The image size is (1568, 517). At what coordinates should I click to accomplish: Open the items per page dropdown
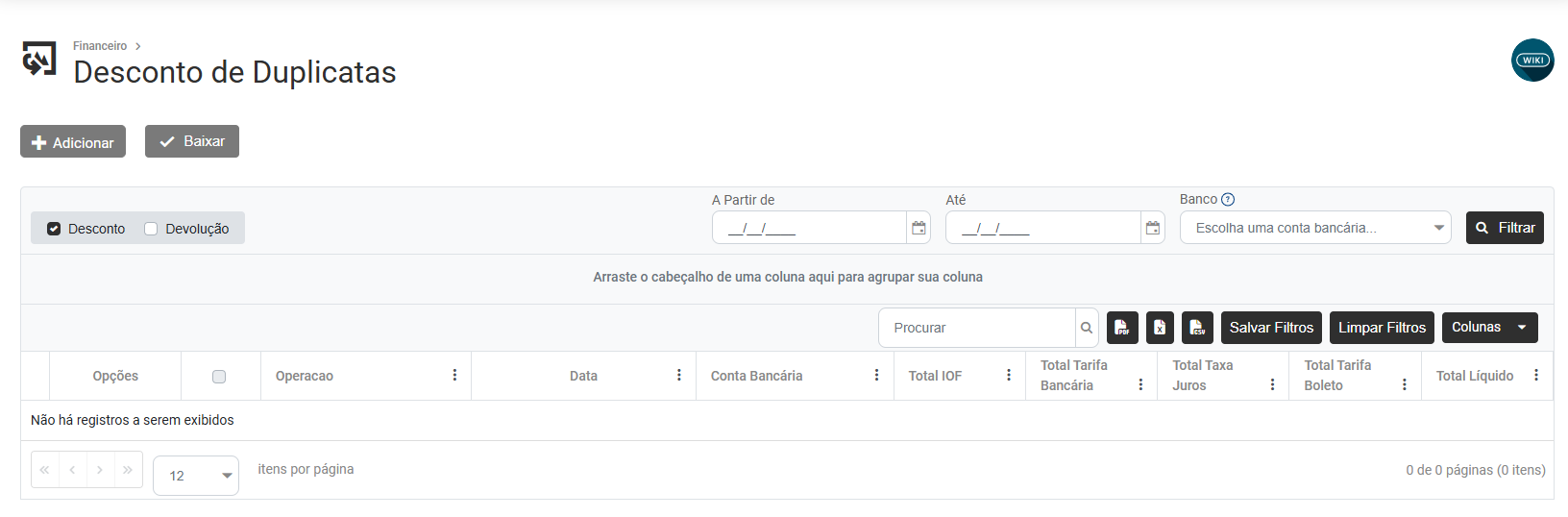[x=227, y=476]
